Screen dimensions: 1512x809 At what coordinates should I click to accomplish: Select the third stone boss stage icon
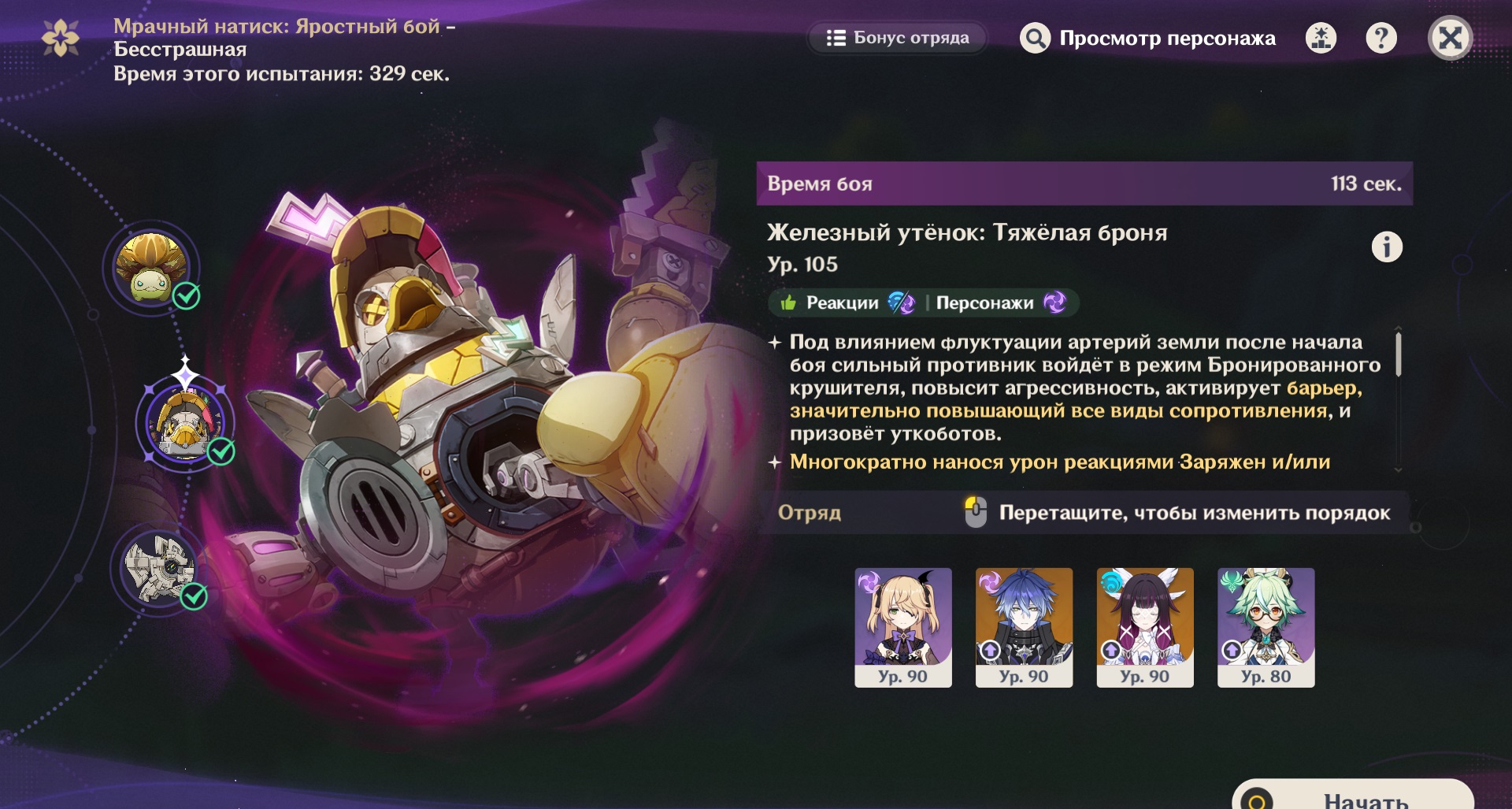pyautogui.click(x=161, y=569)
